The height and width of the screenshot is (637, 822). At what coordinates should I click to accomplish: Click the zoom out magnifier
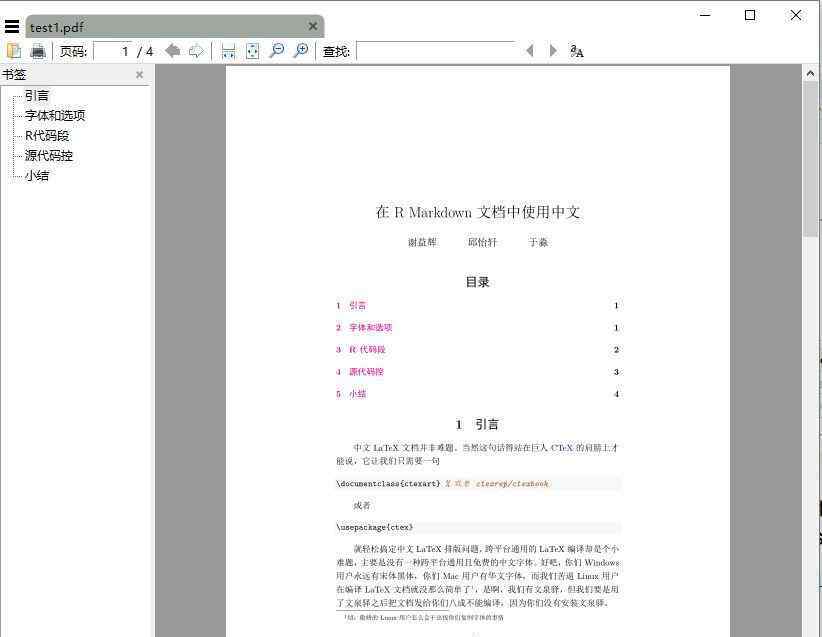pos(277,51)
